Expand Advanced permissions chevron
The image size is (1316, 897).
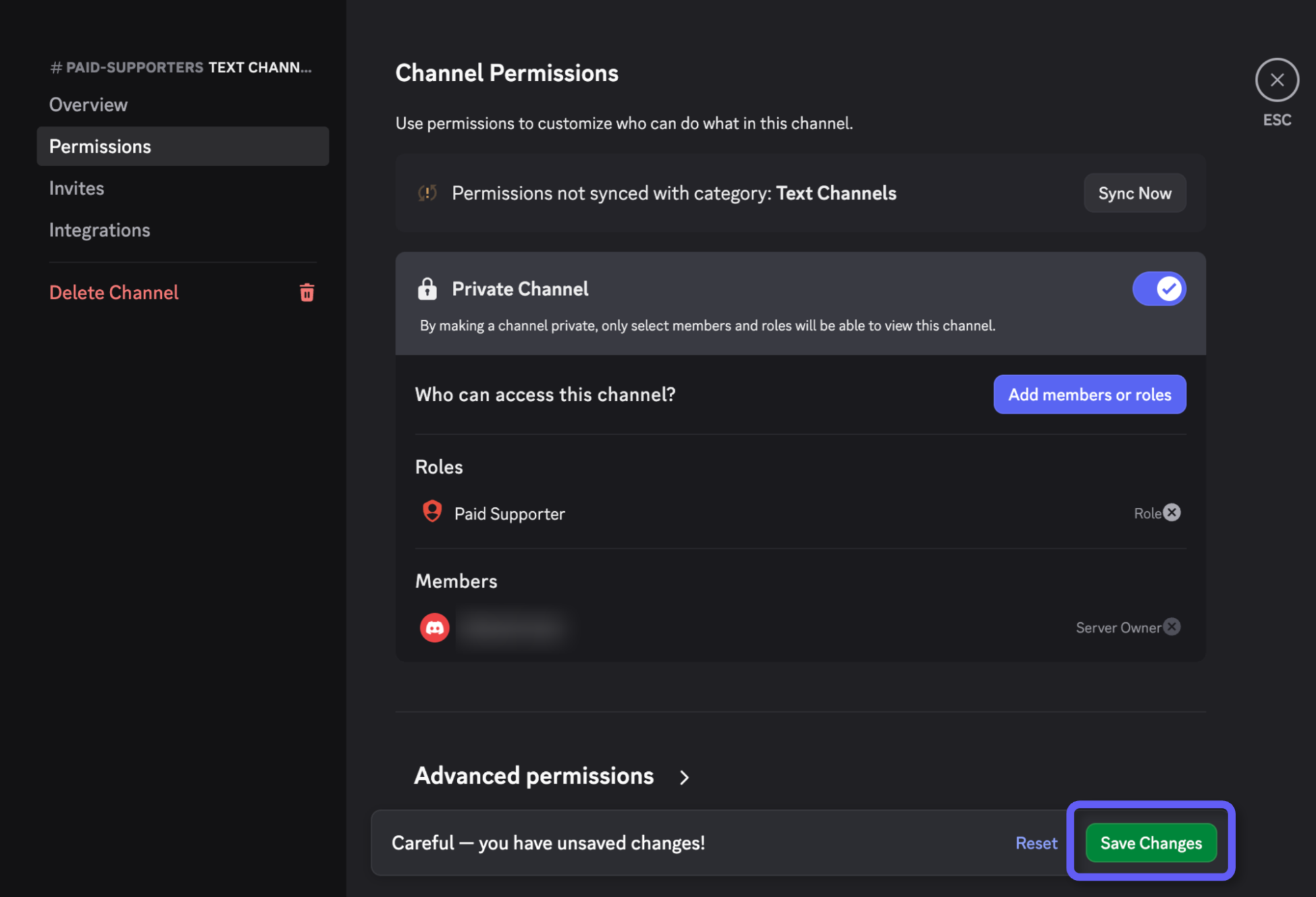(x=684, y=777)
